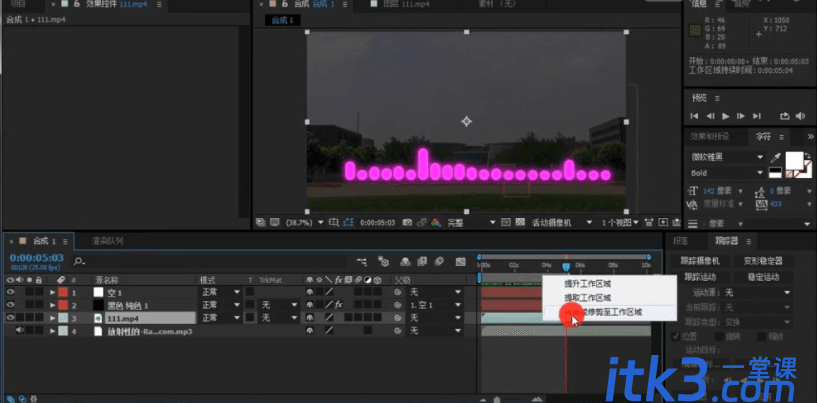Expand properties of layer 空 1
The image size is (817, 403).
pos(52,292)
